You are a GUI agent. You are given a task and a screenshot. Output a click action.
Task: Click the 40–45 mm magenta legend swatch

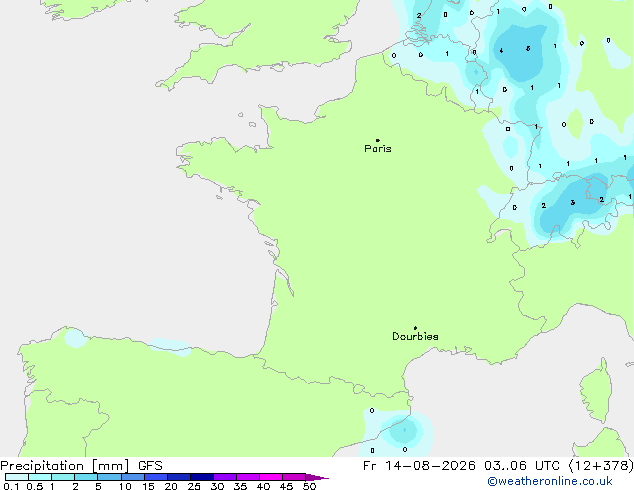pos(271,477)
